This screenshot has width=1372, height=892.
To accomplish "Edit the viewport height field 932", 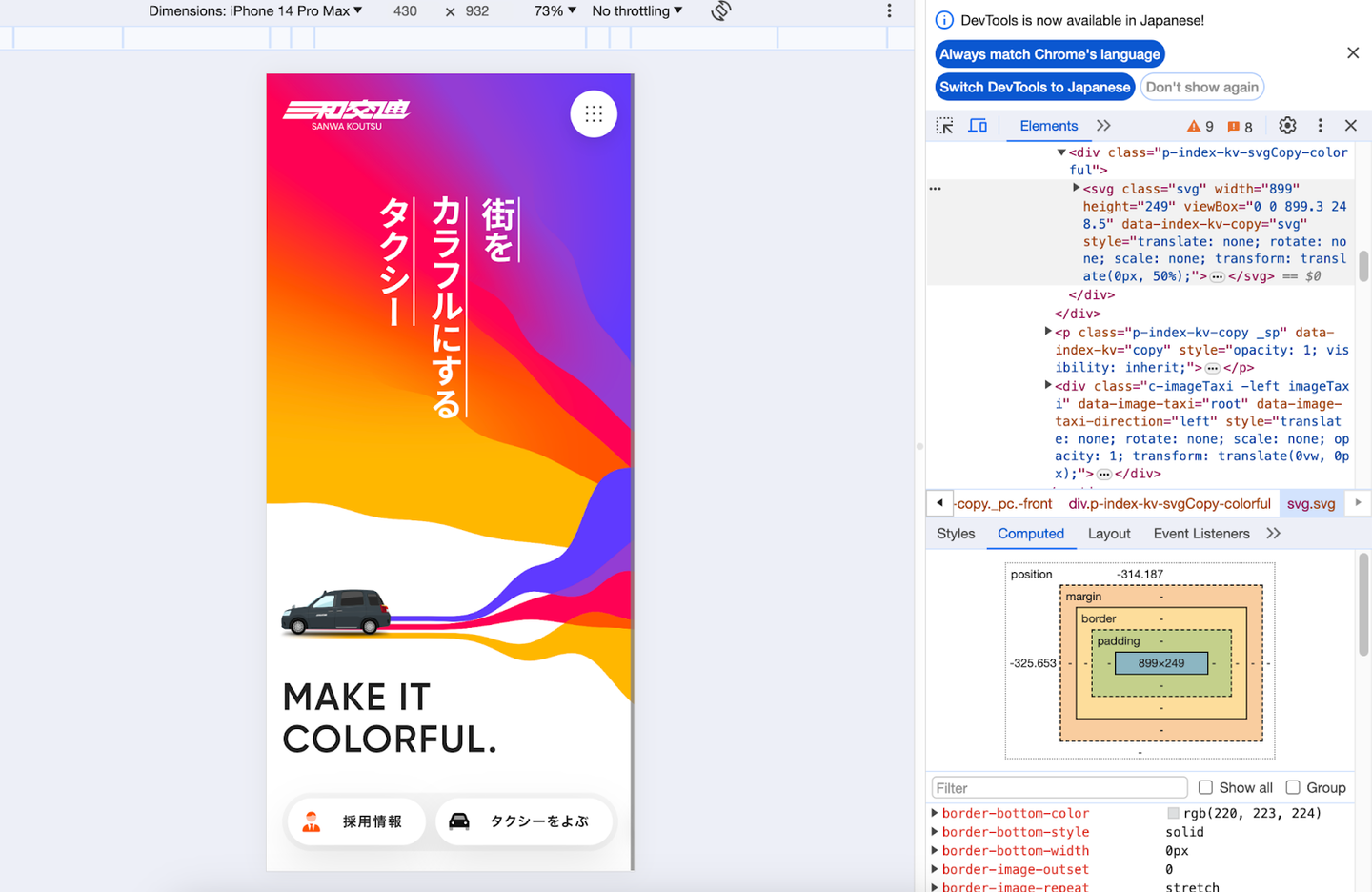I will click(x=477, y=10).
